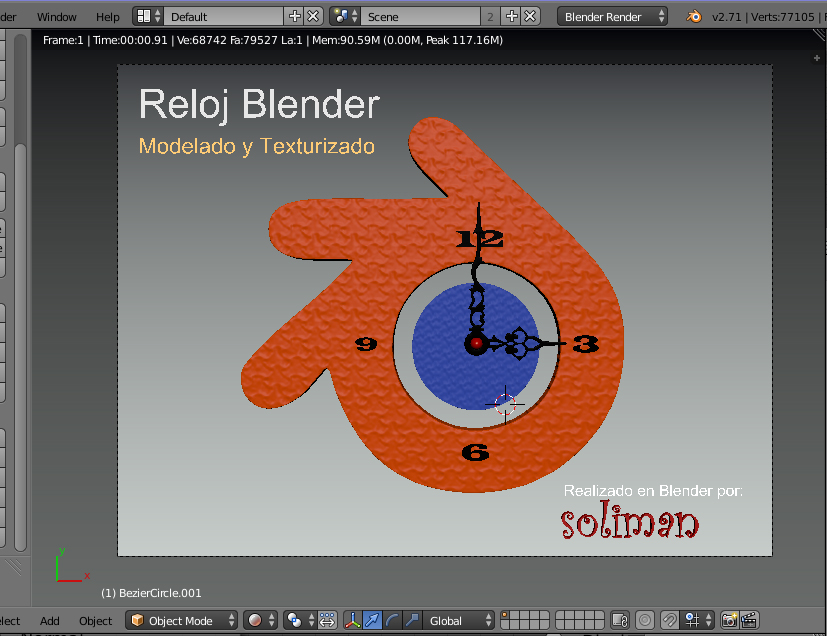Viewport: 827px width, 636px height.
Task: Enable the scale manipulator
Action: pos(412,620)
